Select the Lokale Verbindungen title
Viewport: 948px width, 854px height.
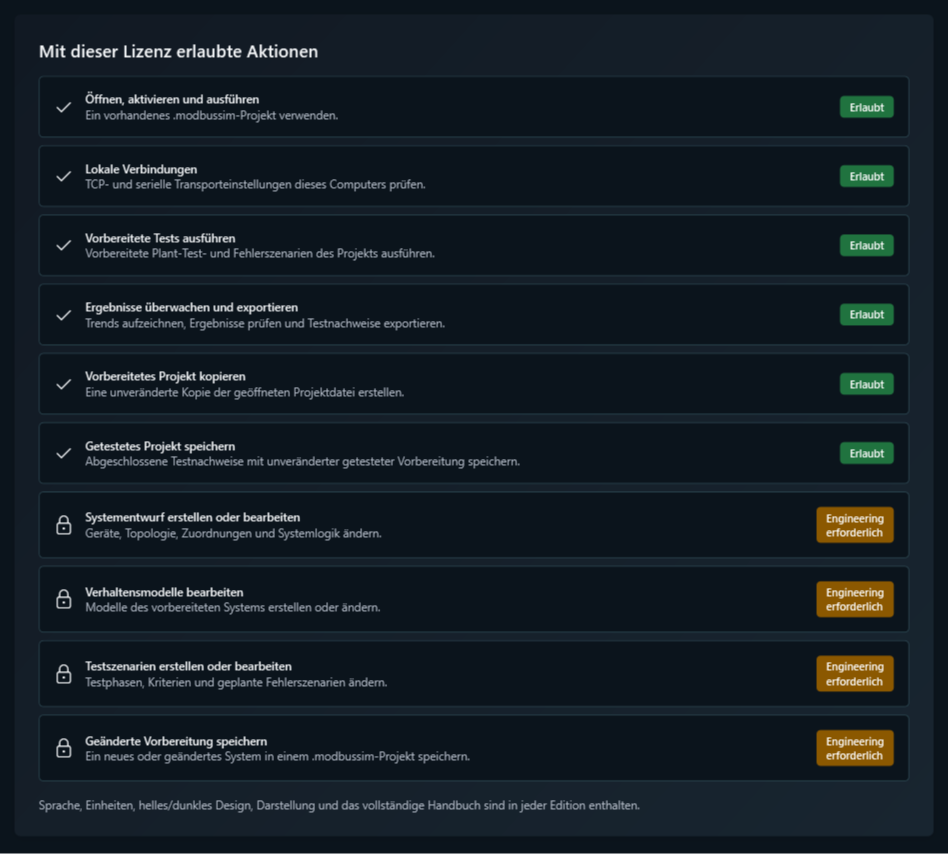pyautogui.click(x=141, y=169)
